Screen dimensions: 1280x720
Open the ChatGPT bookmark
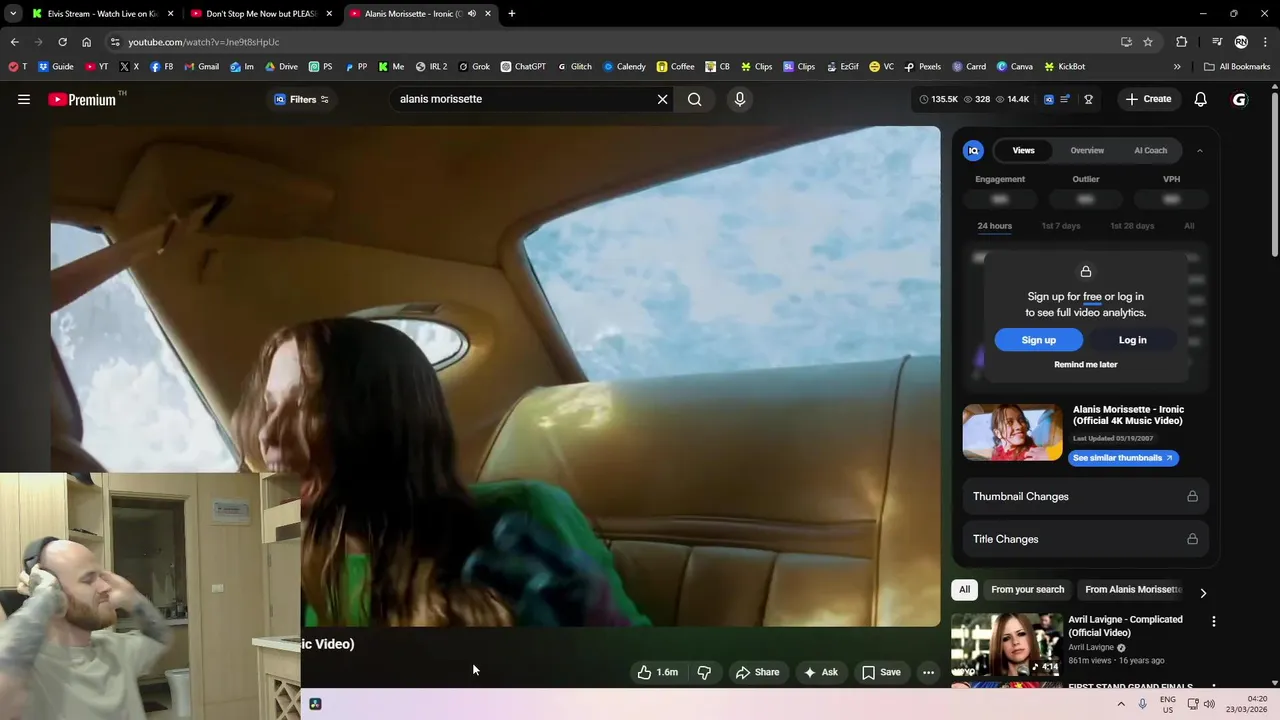[523, 67]
